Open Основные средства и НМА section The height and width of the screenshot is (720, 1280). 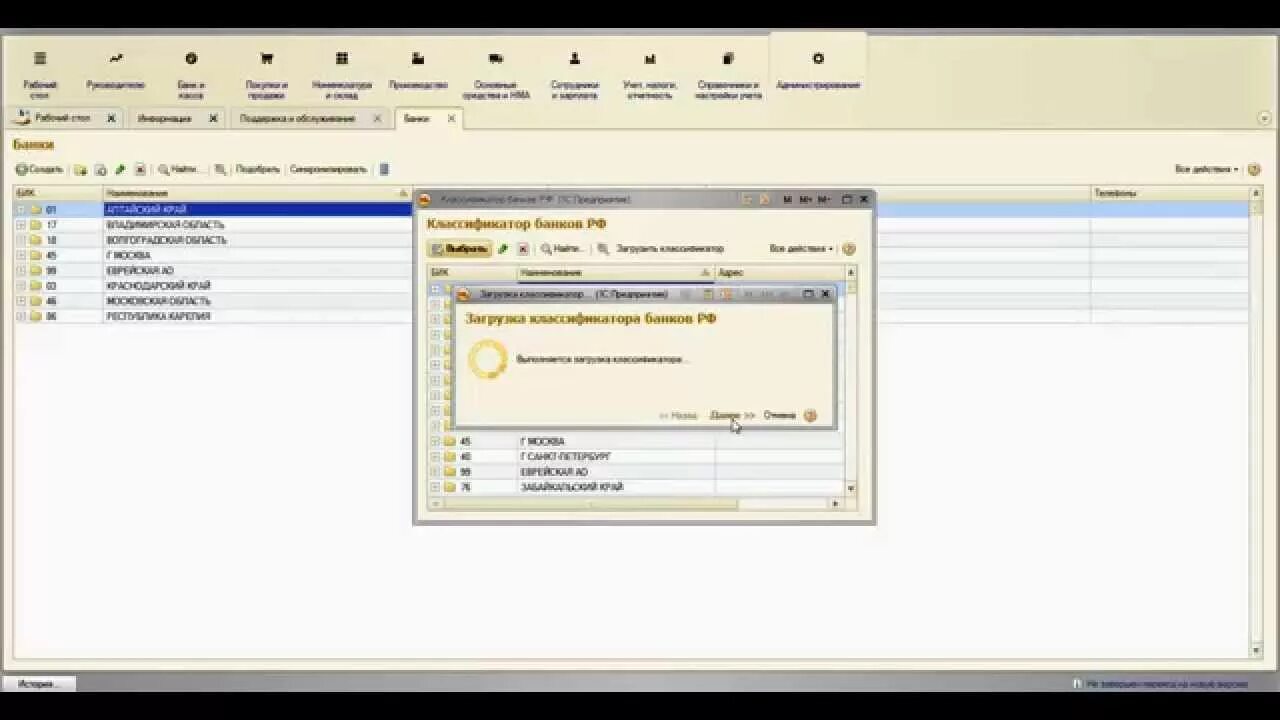click(496, 73)
